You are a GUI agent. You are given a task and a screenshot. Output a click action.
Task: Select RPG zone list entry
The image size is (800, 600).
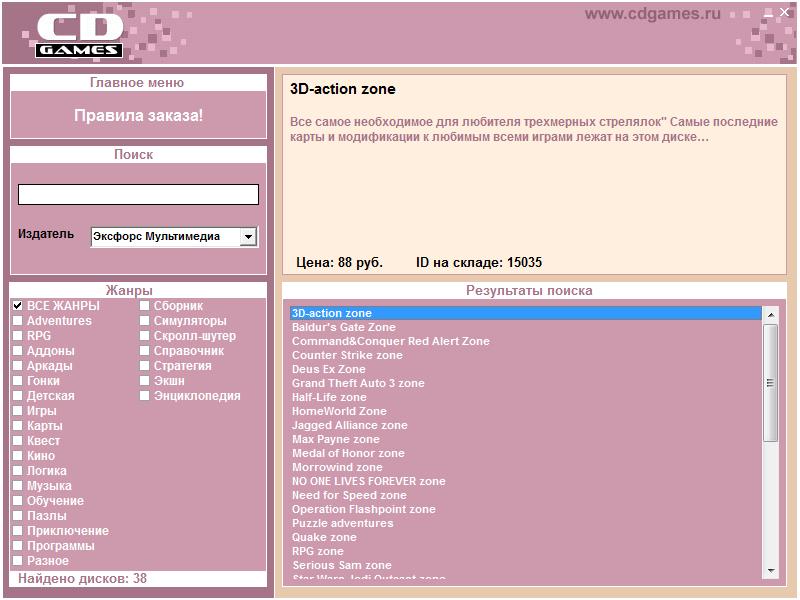526,552
